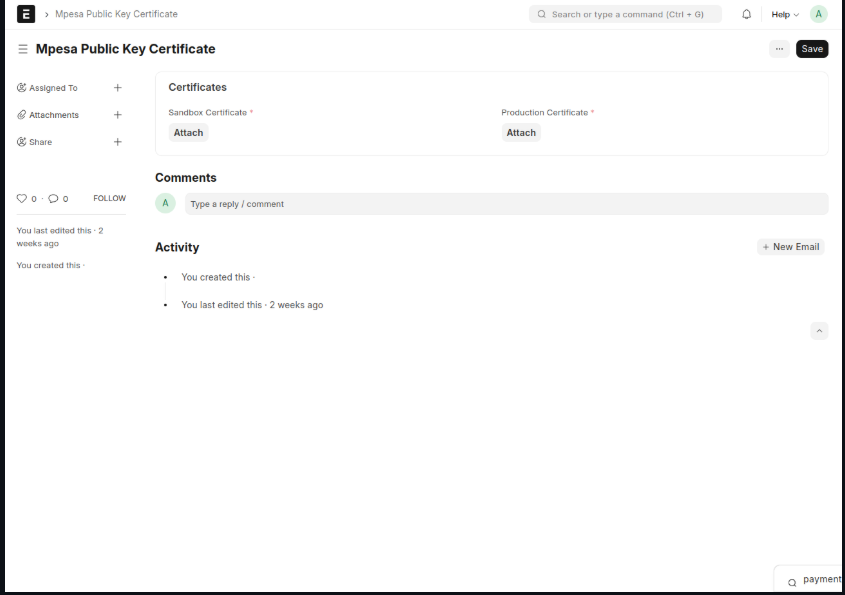The height and width of the screenshot is (595, 845).
Task: Toggle the sidebar hamburger menu icon
Action: (x=23, y=49)
